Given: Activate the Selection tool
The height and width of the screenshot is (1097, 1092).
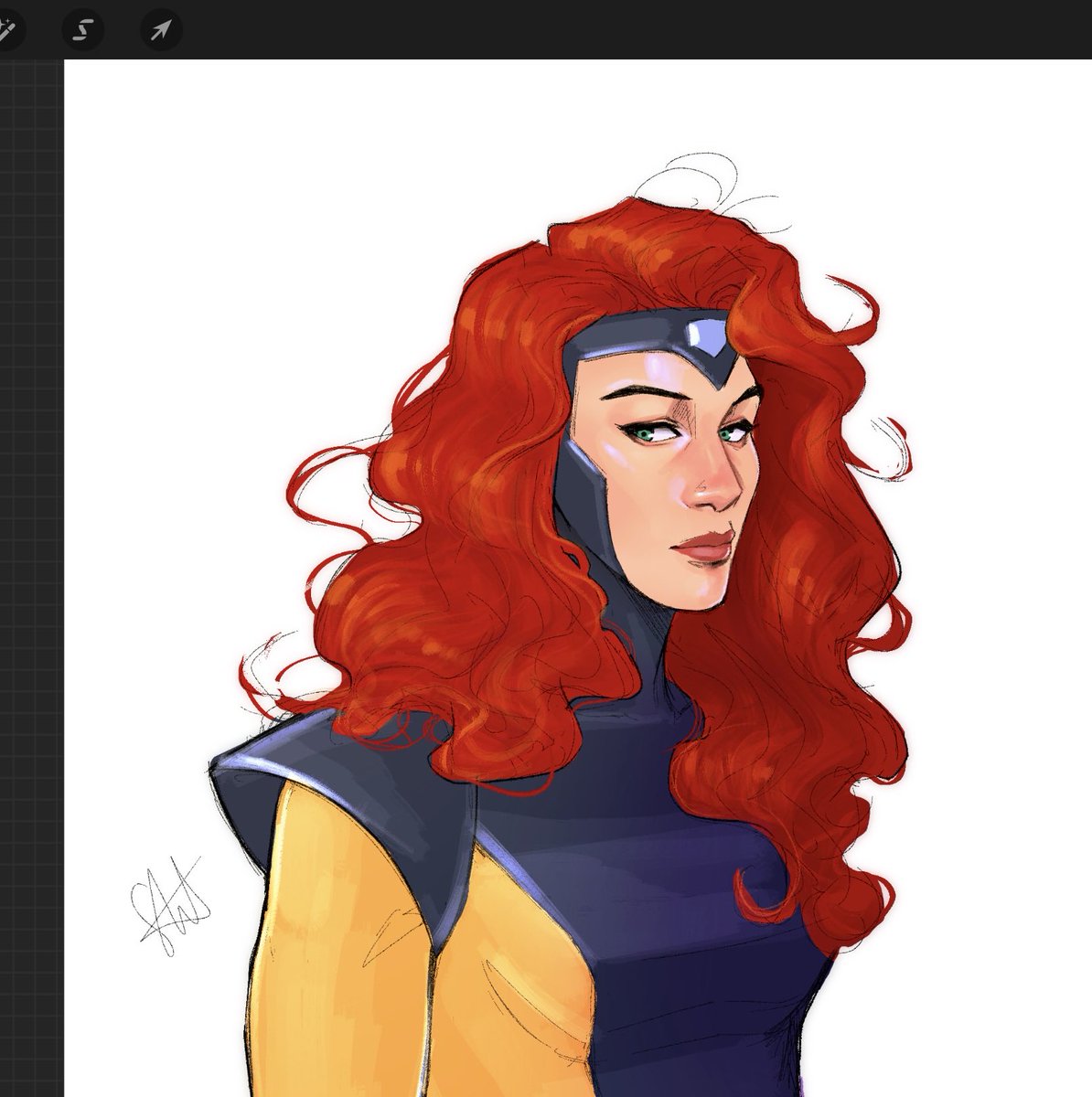Looking at the screenshot, I should (83, 31).
